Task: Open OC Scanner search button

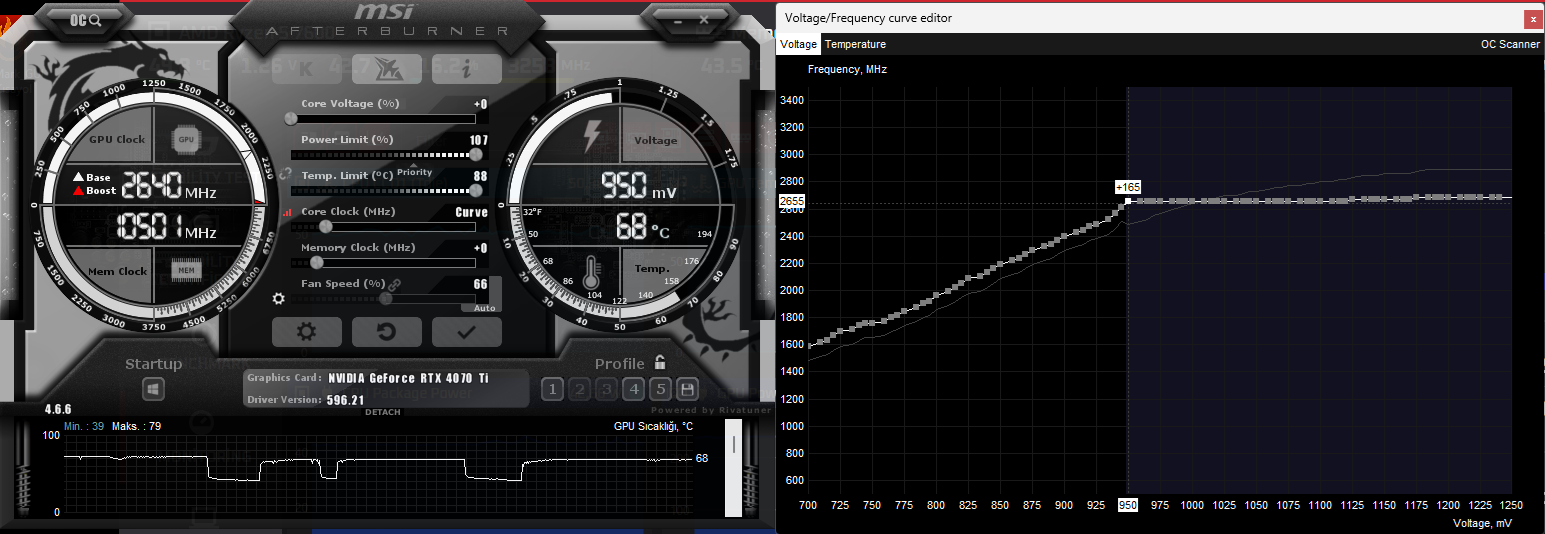Action: (x=87, y=19)
